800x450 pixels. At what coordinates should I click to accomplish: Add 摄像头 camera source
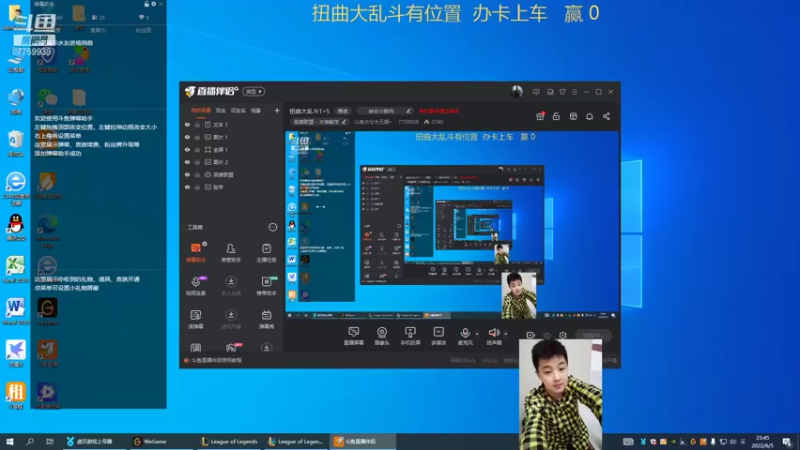pos(382,336)
